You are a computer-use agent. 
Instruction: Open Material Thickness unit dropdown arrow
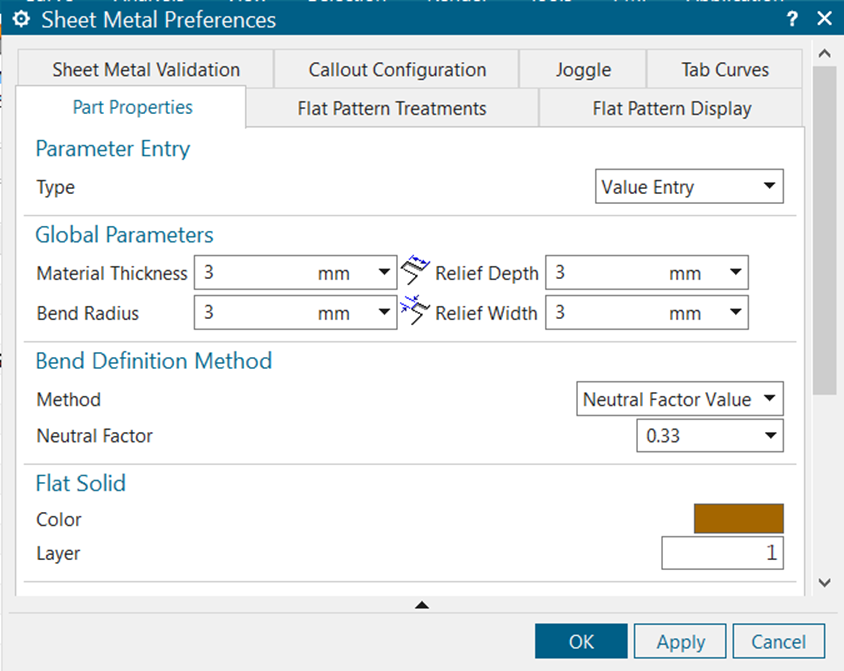tap(385, 272)
